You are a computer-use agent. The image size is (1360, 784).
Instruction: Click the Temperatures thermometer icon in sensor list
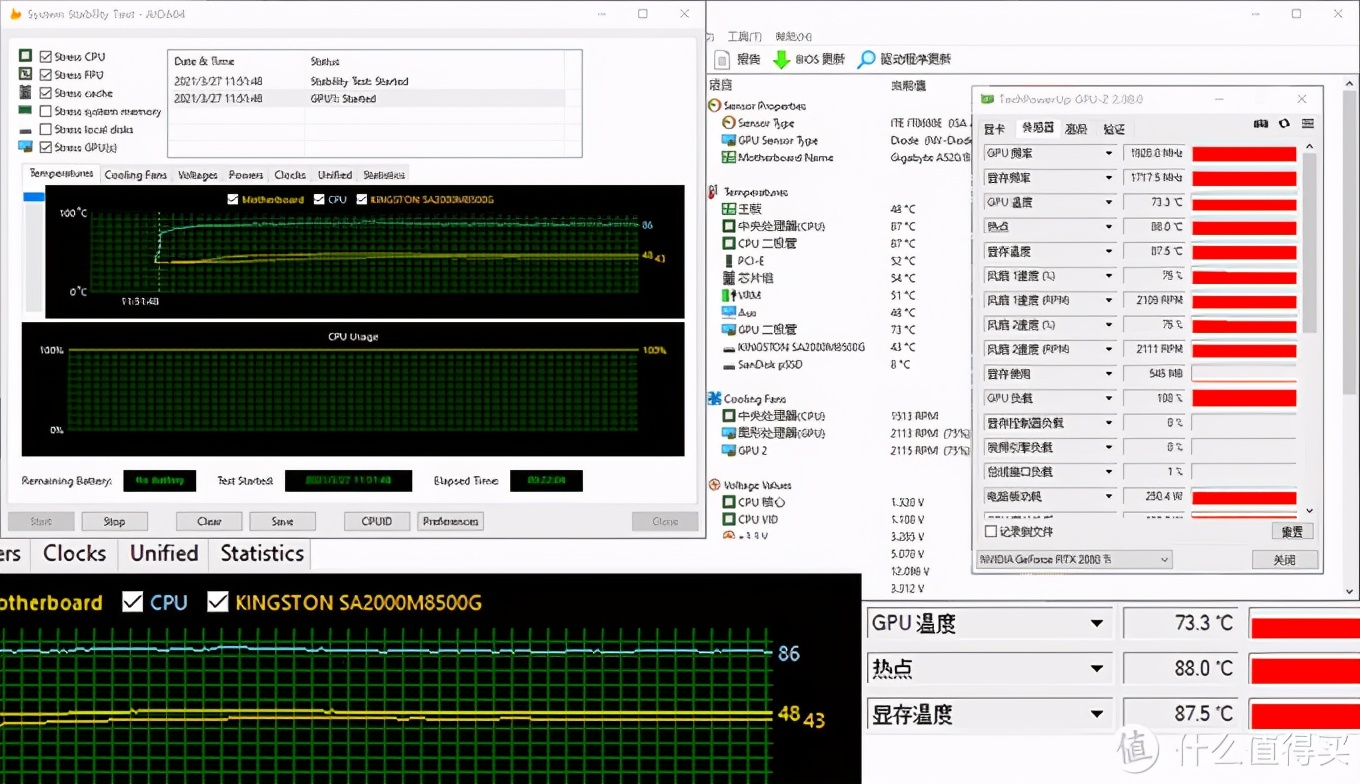click(714, 192)
